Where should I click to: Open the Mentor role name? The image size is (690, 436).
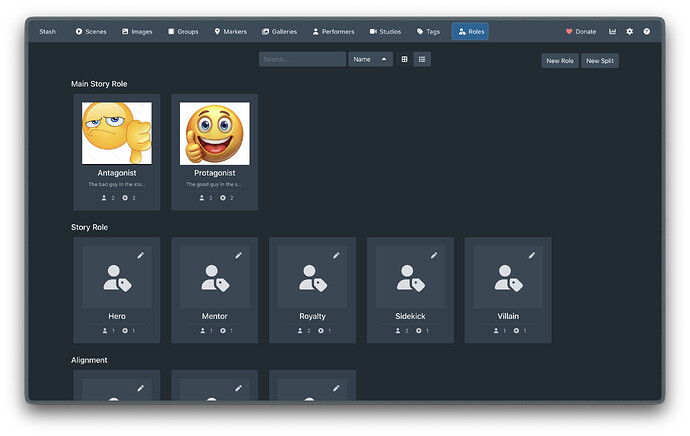point(214,316)
